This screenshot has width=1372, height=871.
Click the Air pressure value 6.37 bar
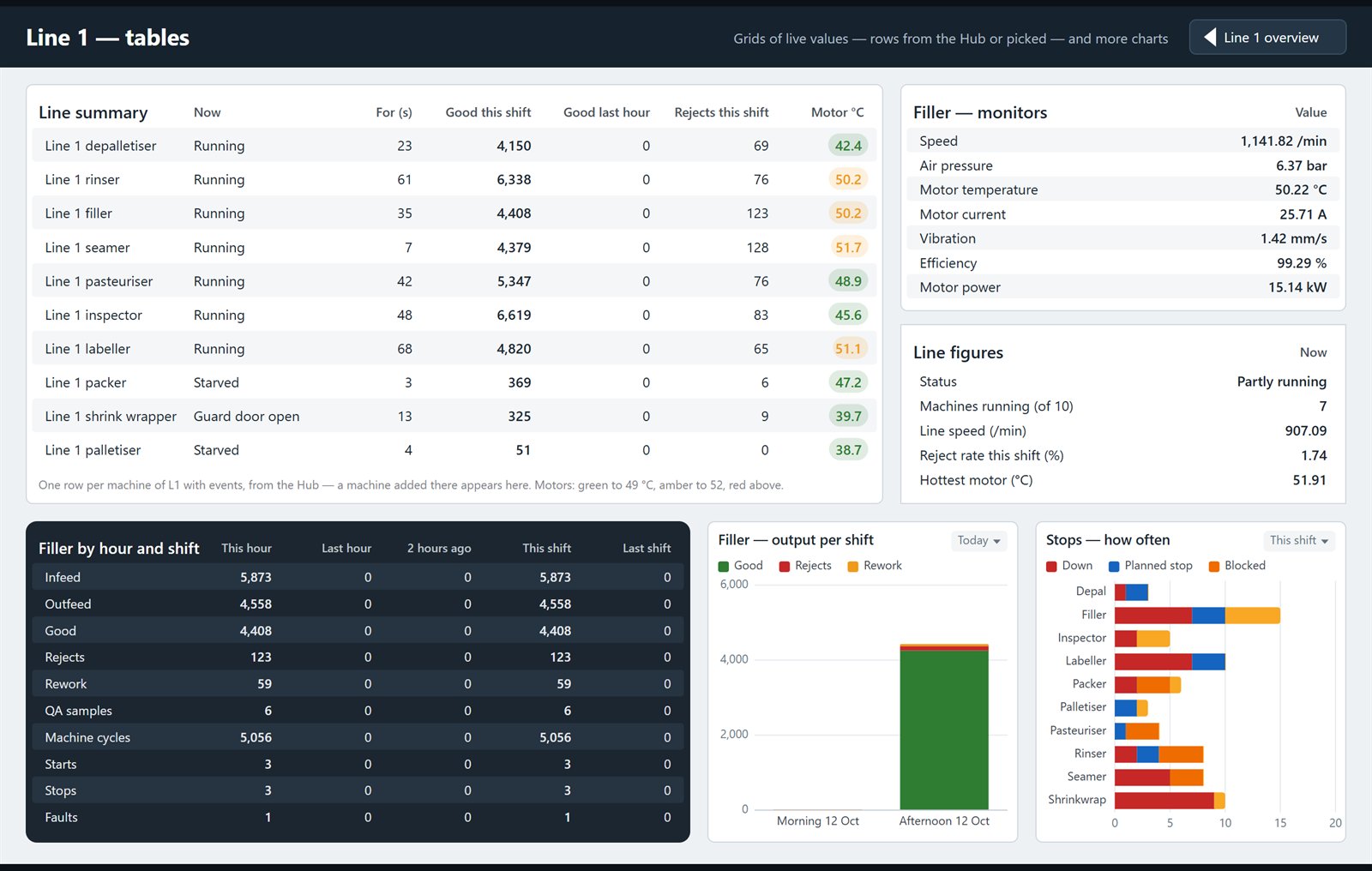1301,165
